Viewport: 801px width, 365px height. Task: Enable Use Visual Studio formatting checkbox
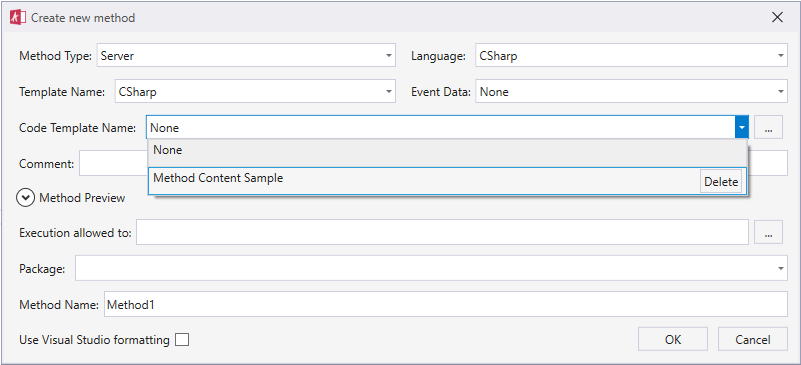(x=182, y=339)
